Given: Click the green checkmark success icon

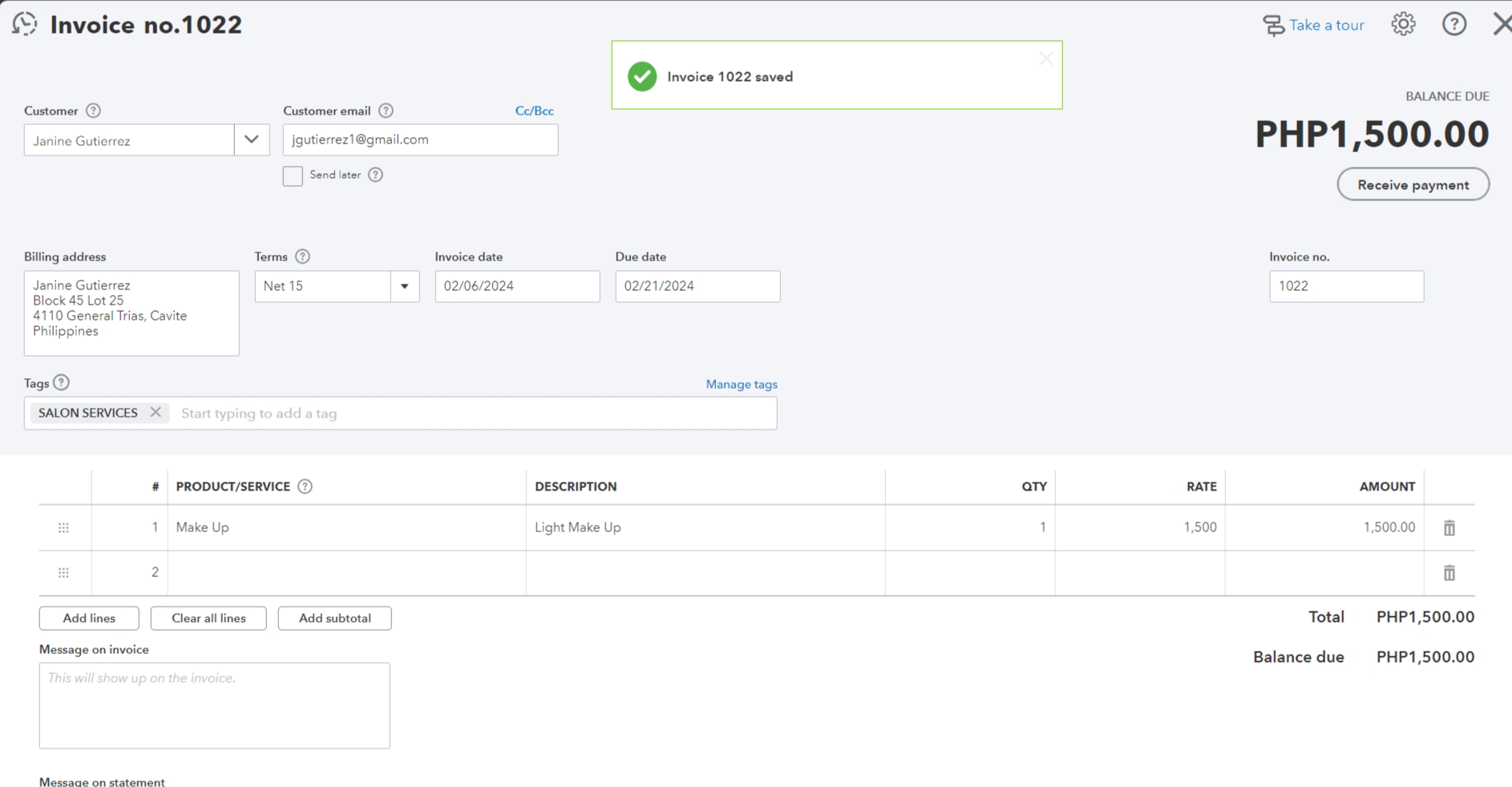Looking at the screenshot, I should pyautogui.click(x=642, y=77).
